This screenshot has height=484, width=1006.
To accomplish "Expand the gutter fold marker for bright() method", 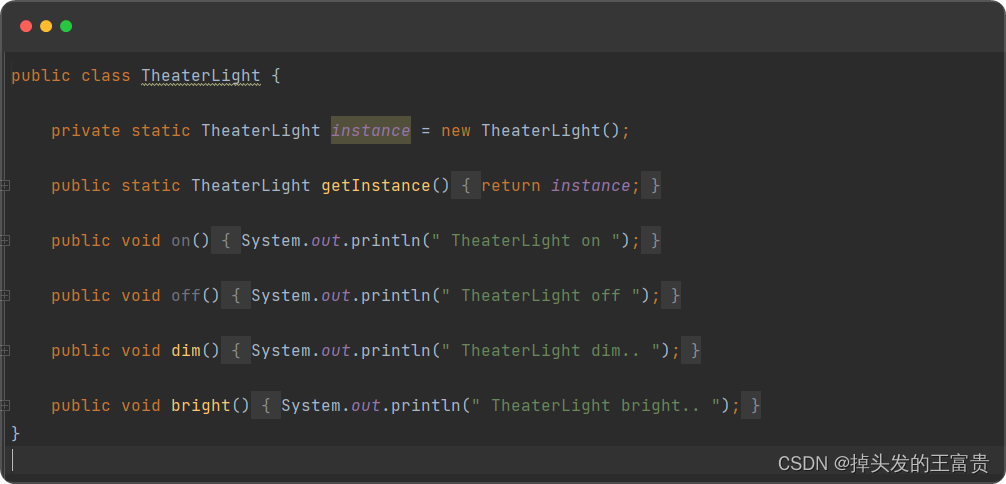I will click(x=5, y=406).
